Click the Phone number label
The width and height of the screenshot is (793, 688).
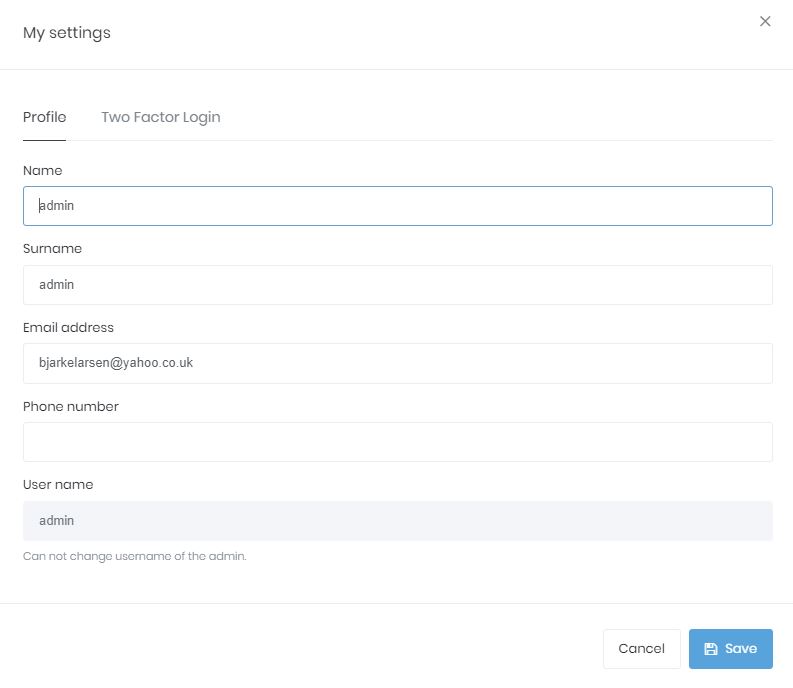[70, 407]
